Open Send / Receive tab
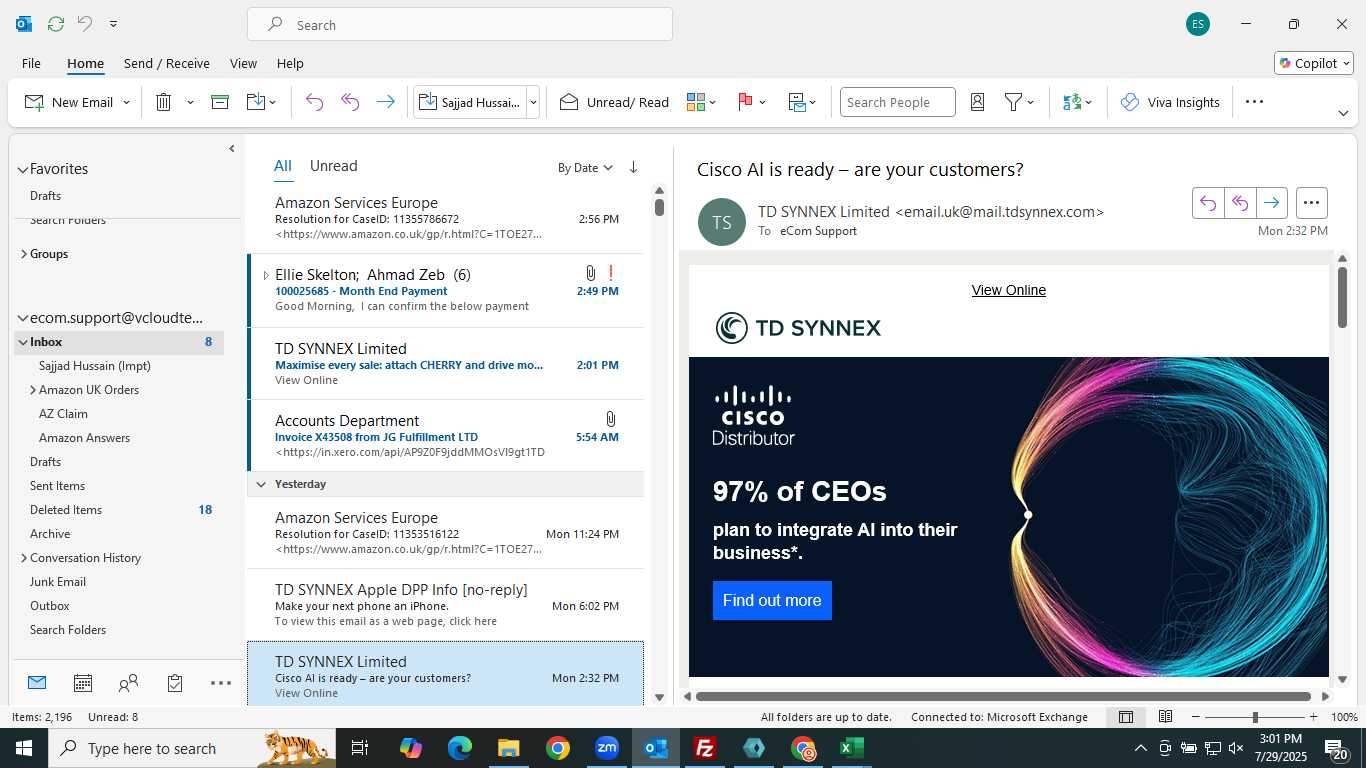 tap(167, 63)
